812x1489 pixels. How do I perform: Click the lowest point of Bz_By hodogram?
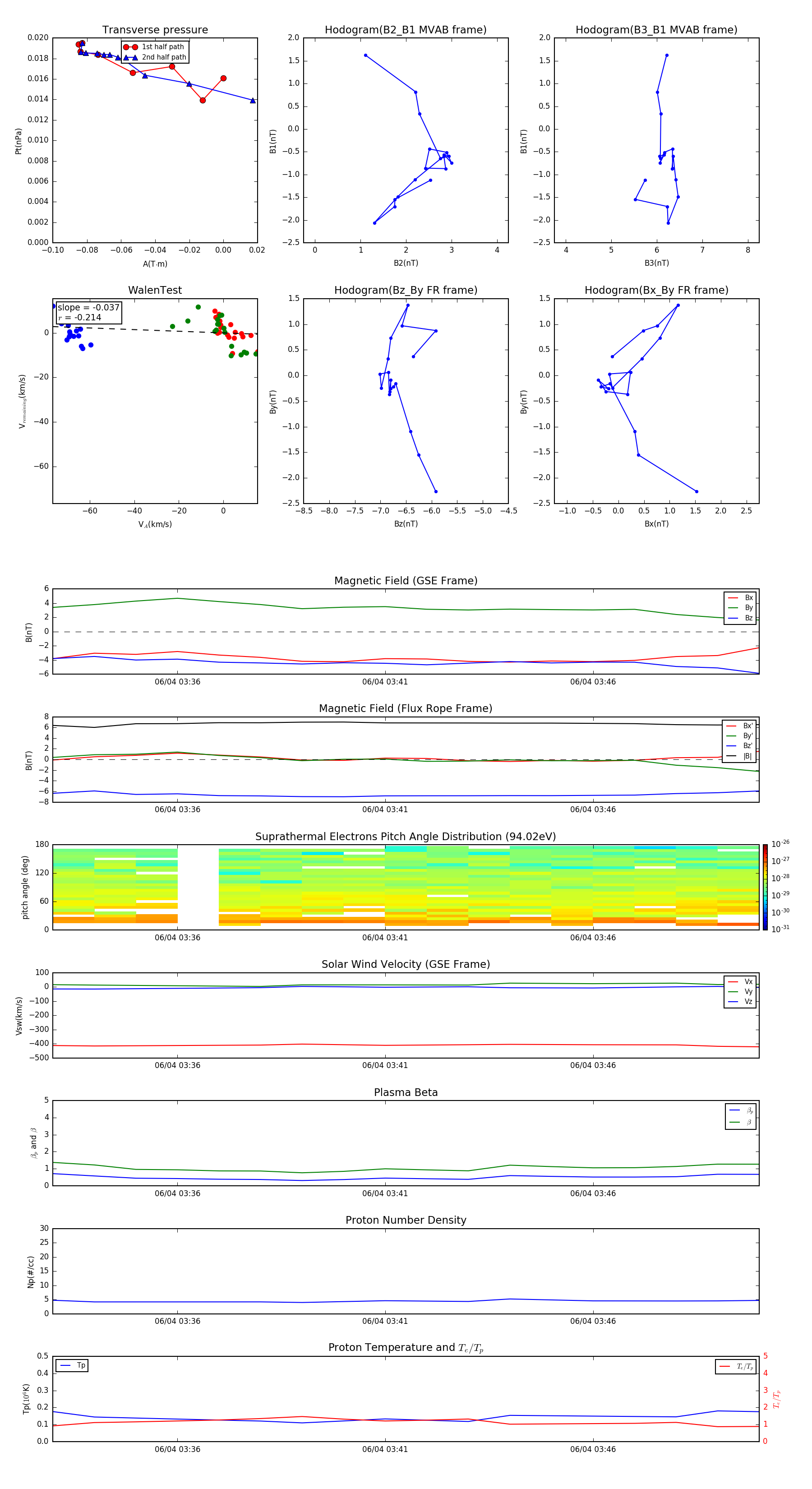tap(436, 492)
